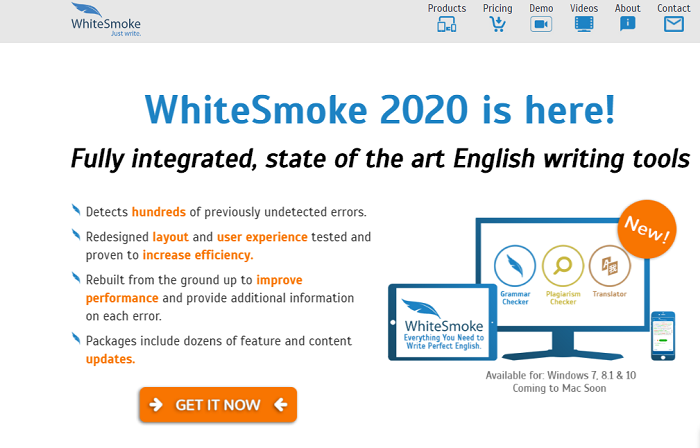700x448 pixels.
Task: Open the Products menu label
Action: (x=446, y=8)
